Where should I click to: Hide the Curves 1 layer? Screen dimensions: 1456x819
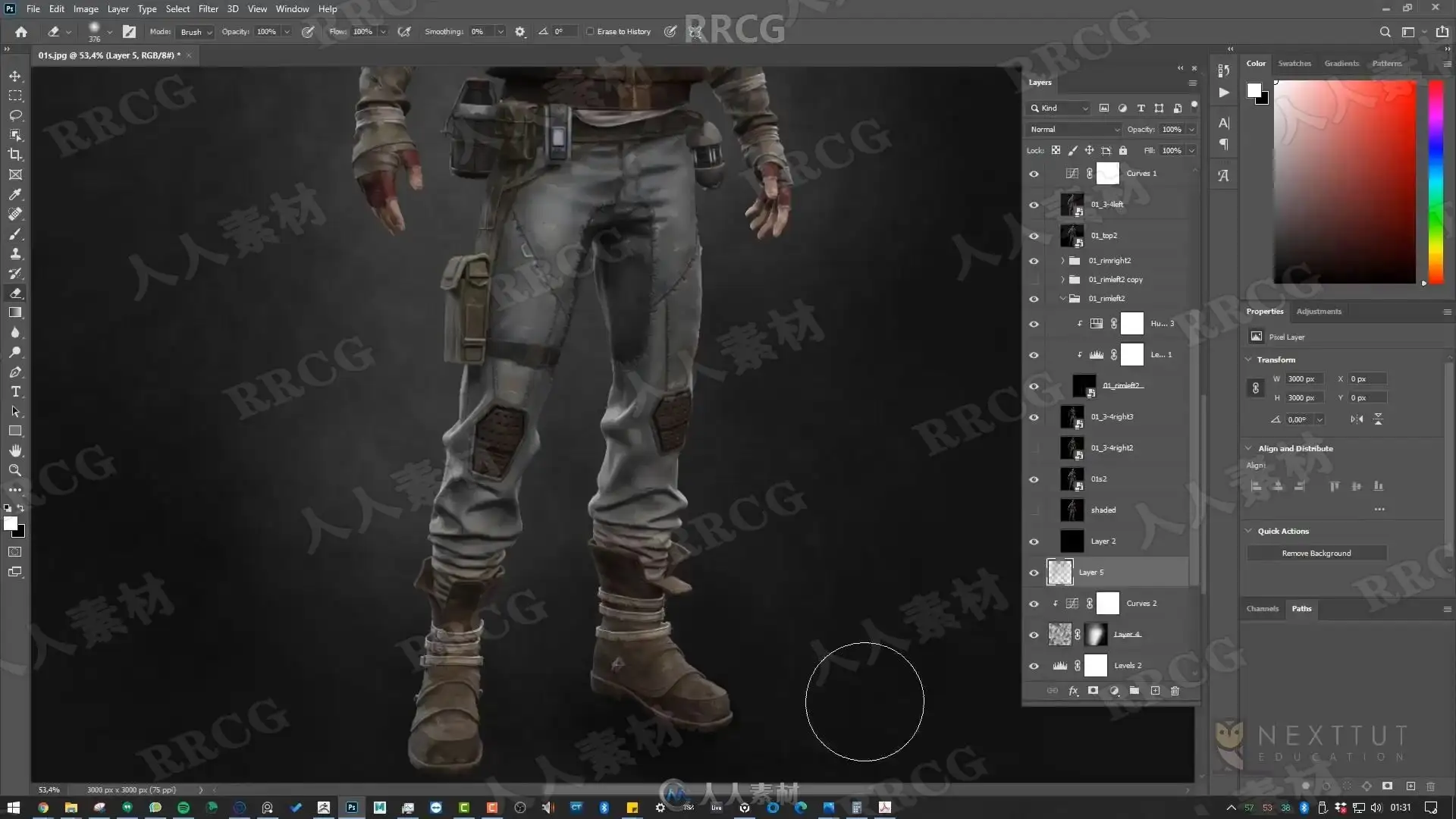click(x=1034, y=174)
